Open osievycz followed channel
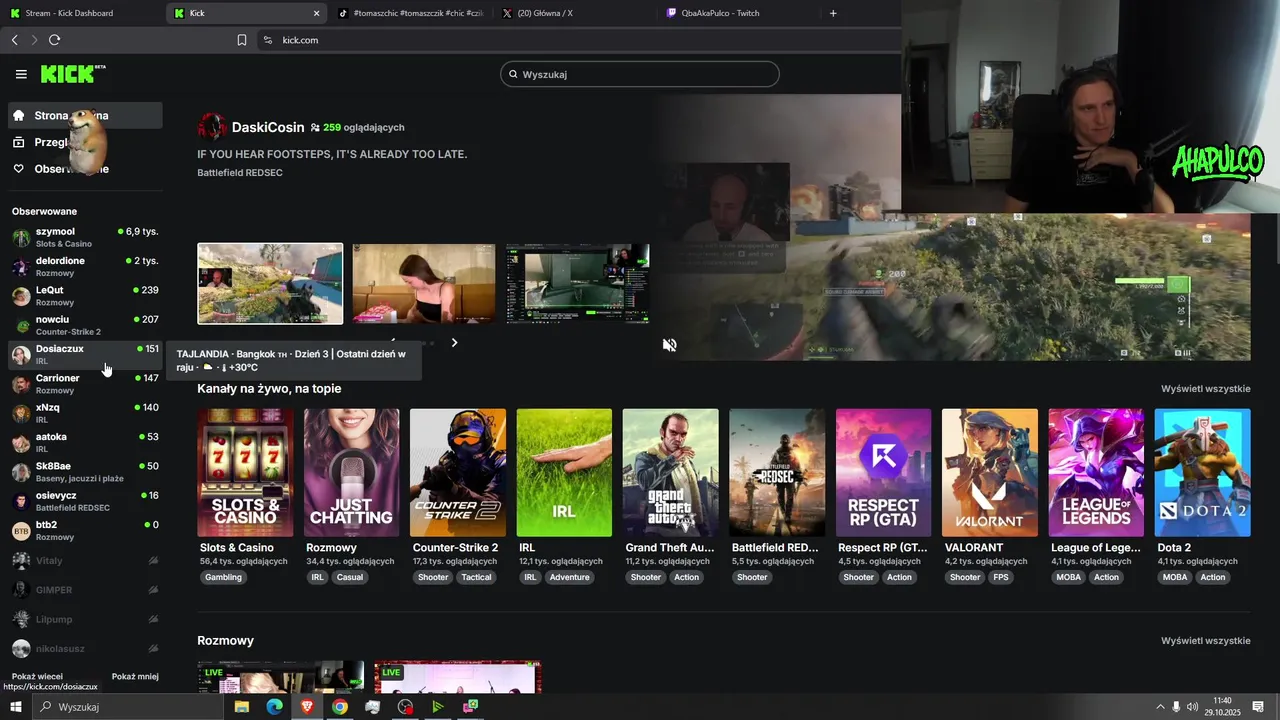 point(85,501)
